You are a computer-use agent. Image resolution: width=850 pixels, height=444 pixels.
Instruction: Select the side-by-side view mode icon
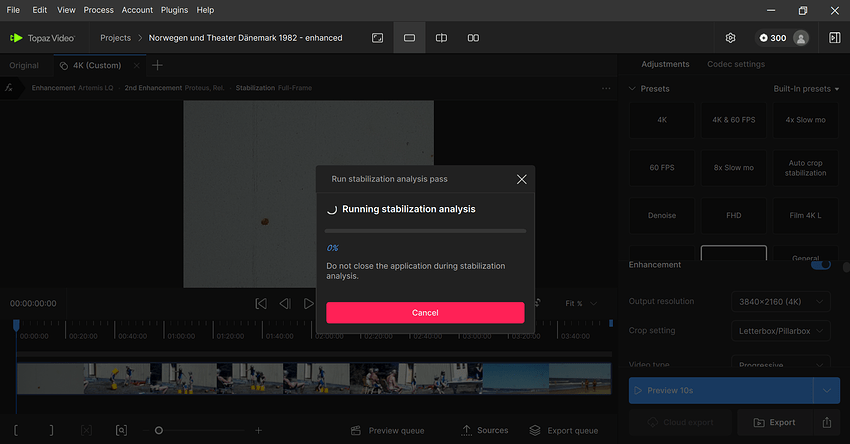tap(473, 38)
